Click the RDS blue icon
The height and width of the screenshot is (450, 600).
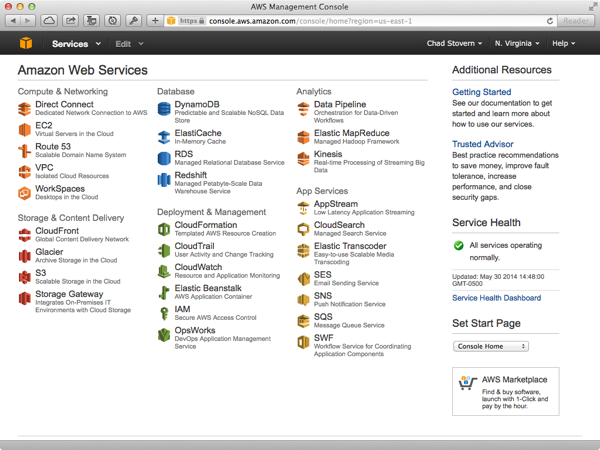point(164,158)
